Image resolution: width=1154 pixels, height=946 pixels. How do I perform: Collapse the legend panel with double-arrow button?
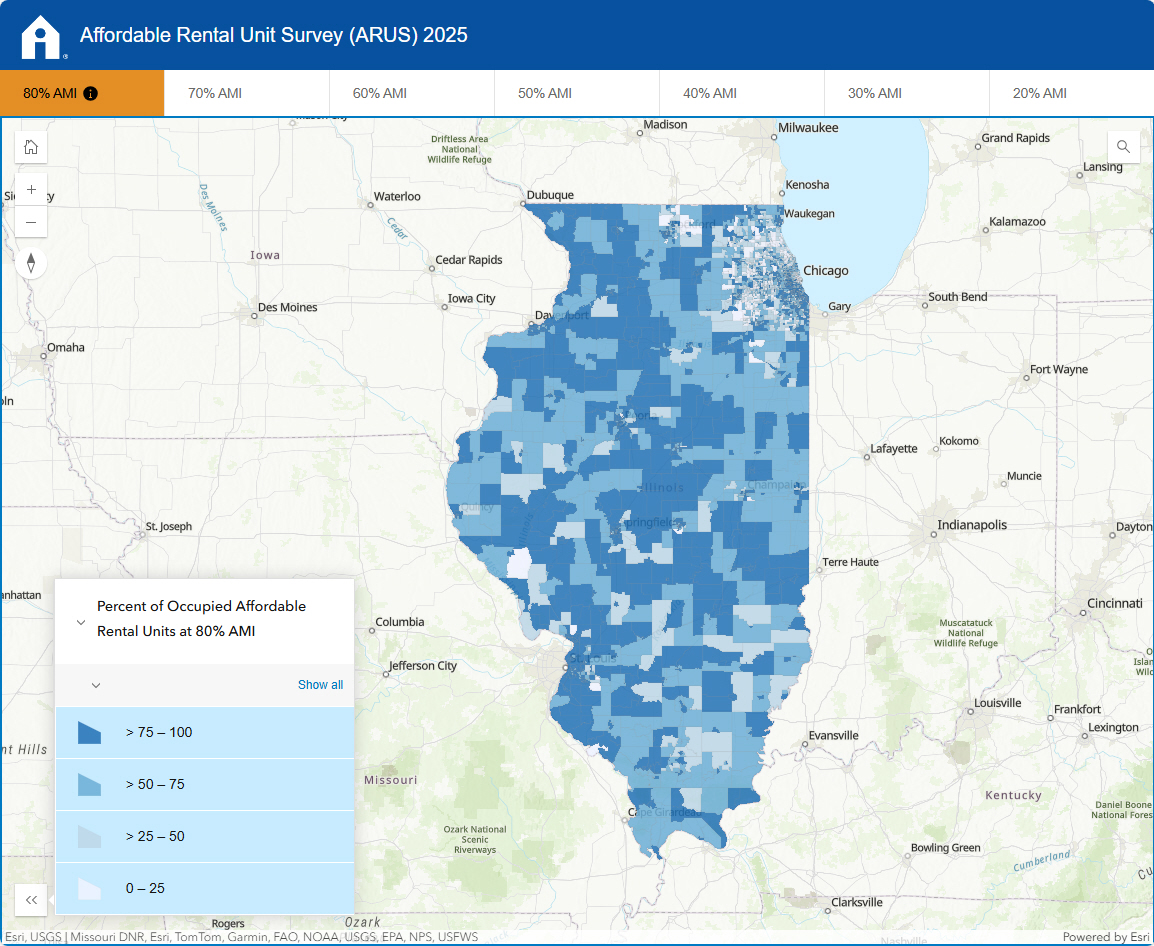click(x=31, y=900)
